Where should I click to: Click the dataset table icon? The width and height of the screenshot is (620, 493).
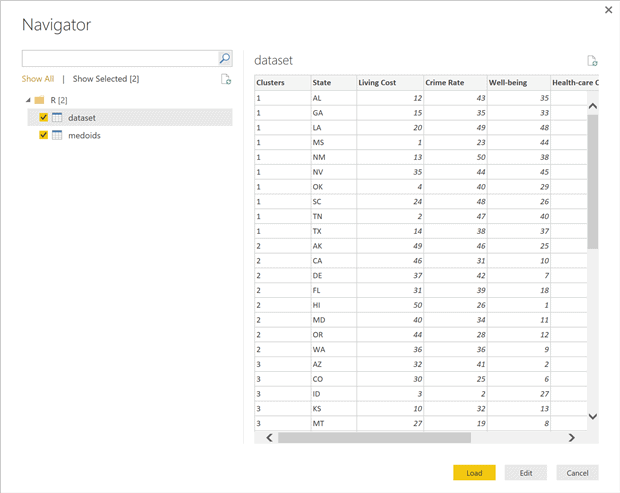57,118
